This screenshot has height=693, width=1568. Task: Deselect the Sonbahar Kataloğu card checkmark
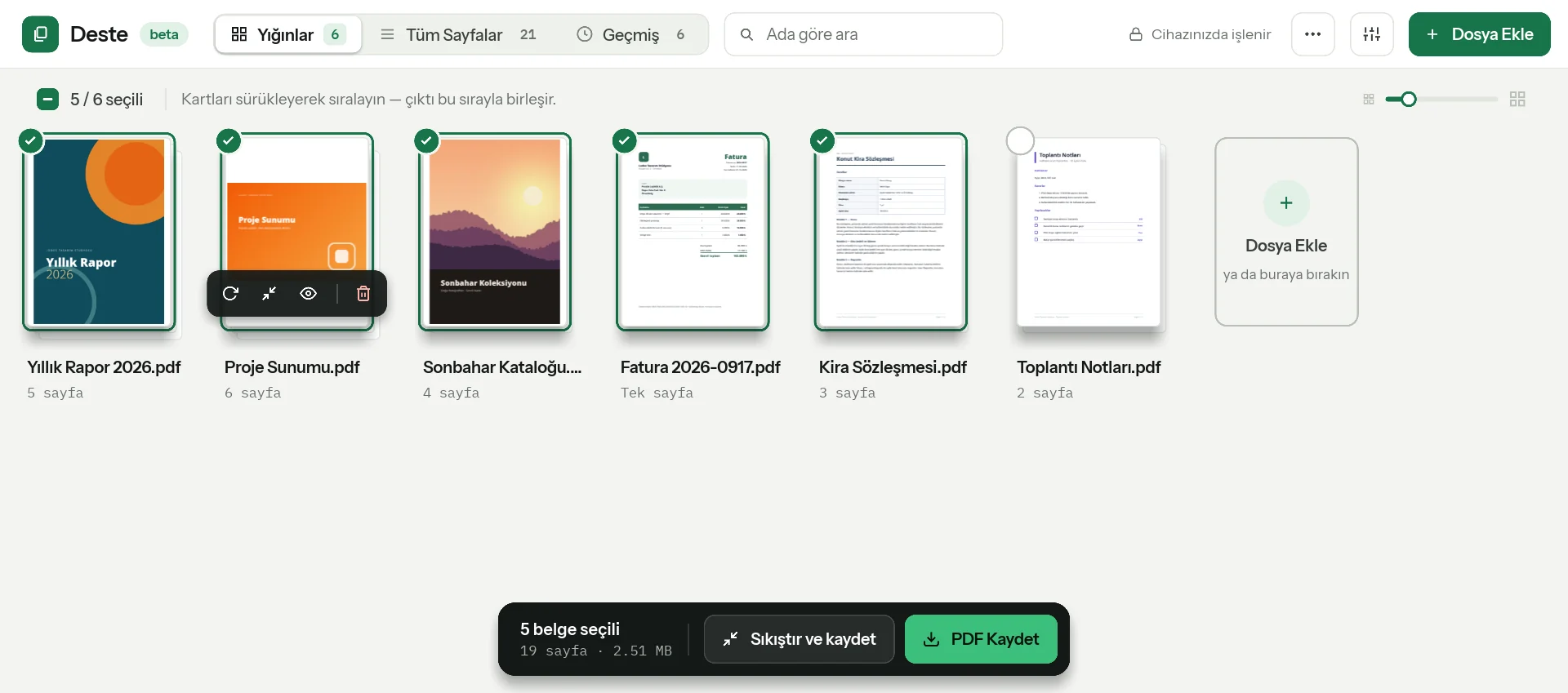pyautogui.click(x=426, y=140)
